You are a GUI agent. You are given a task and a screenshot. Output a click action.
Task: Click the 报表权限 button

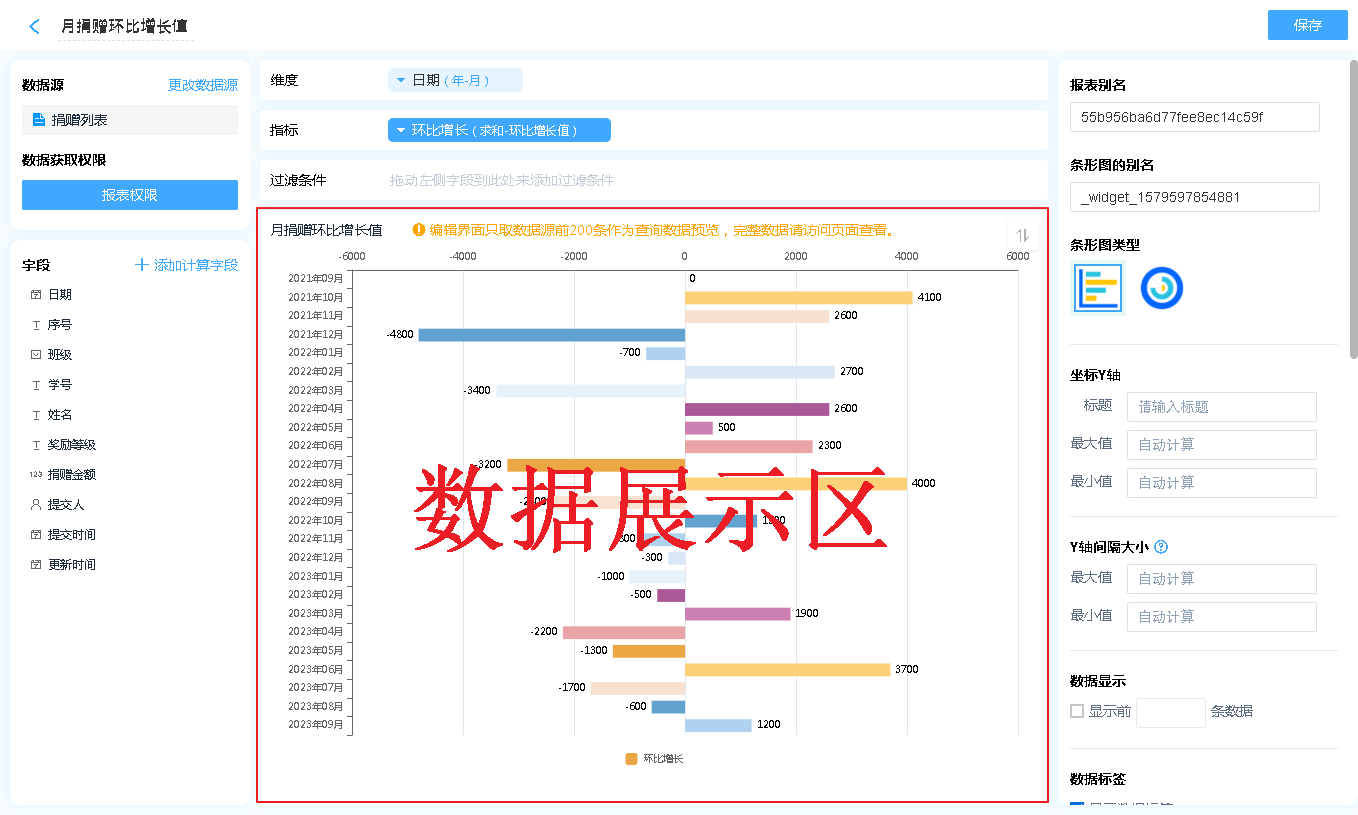click(130, 195)
